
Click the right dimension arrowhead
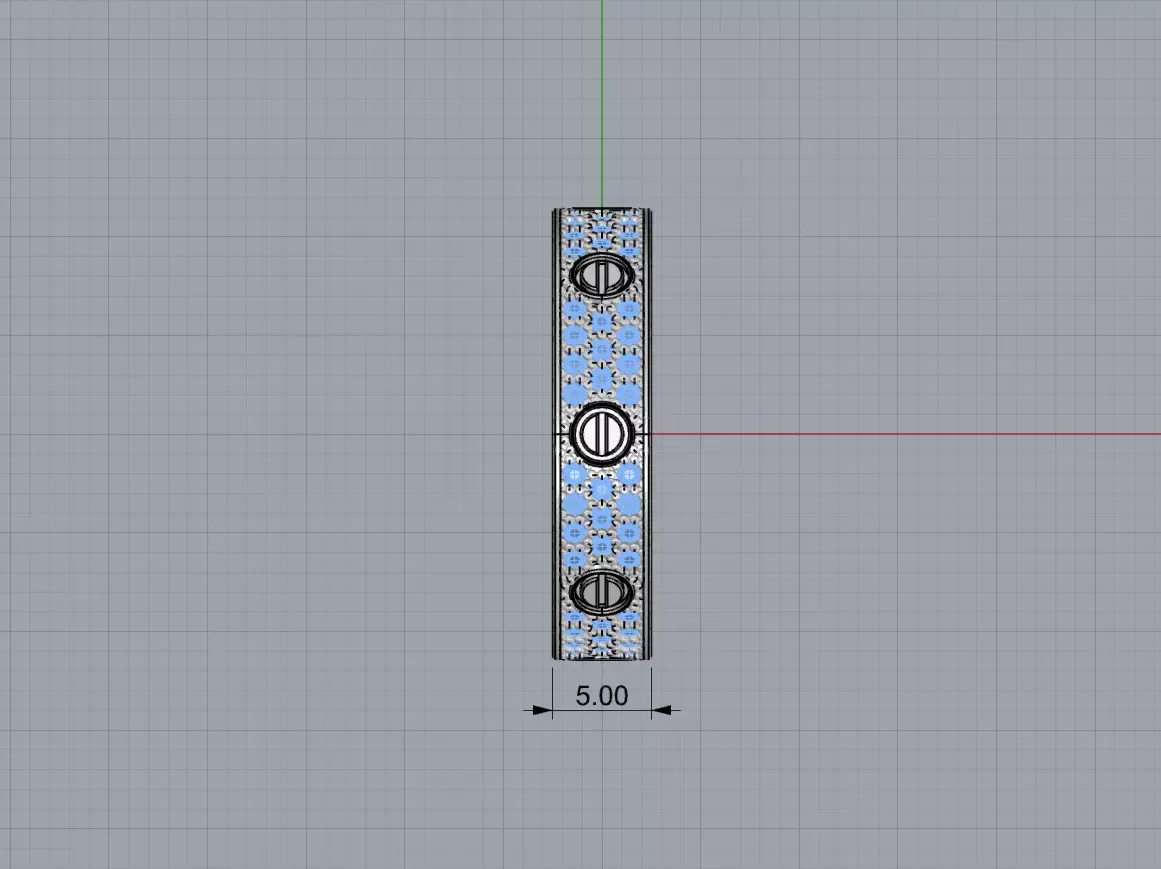[x=661, y=710]
